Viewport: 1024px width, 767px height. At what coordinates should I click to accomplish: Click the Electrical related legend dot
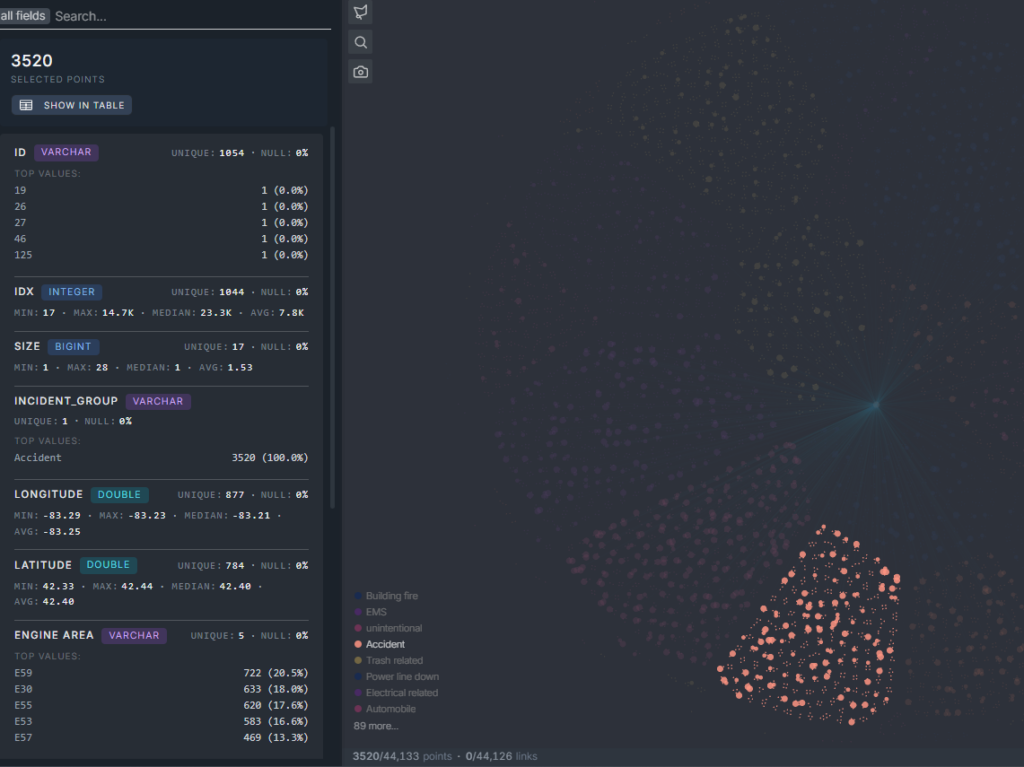358,693
